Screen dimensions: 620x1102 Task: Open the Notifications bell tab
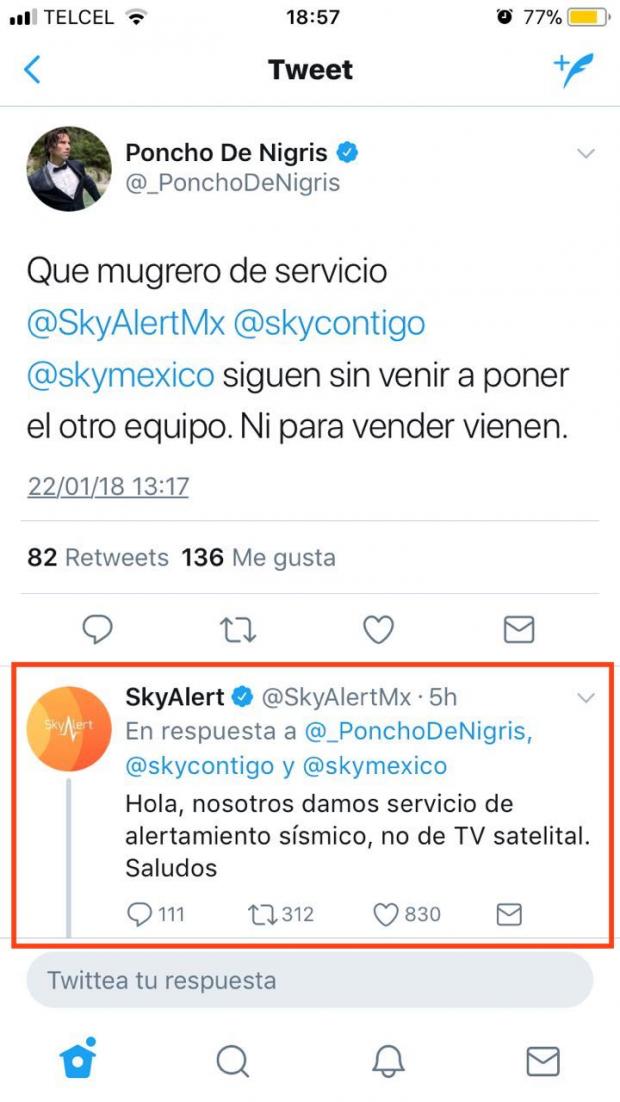[x=389, y=1061]
